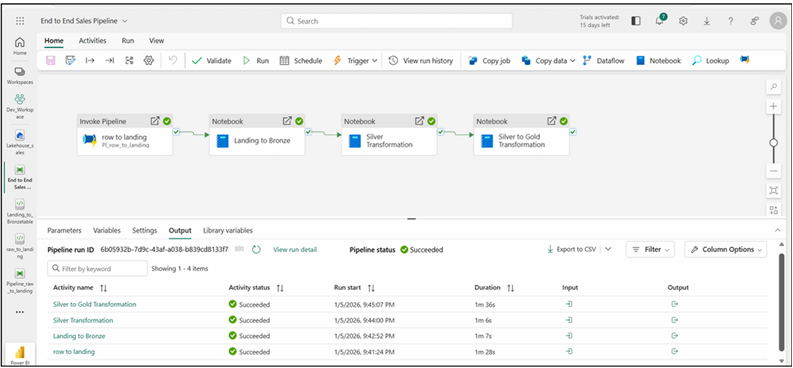Click the zoom to fit icon
Screen dimensions: 793x368
point(773,190)
